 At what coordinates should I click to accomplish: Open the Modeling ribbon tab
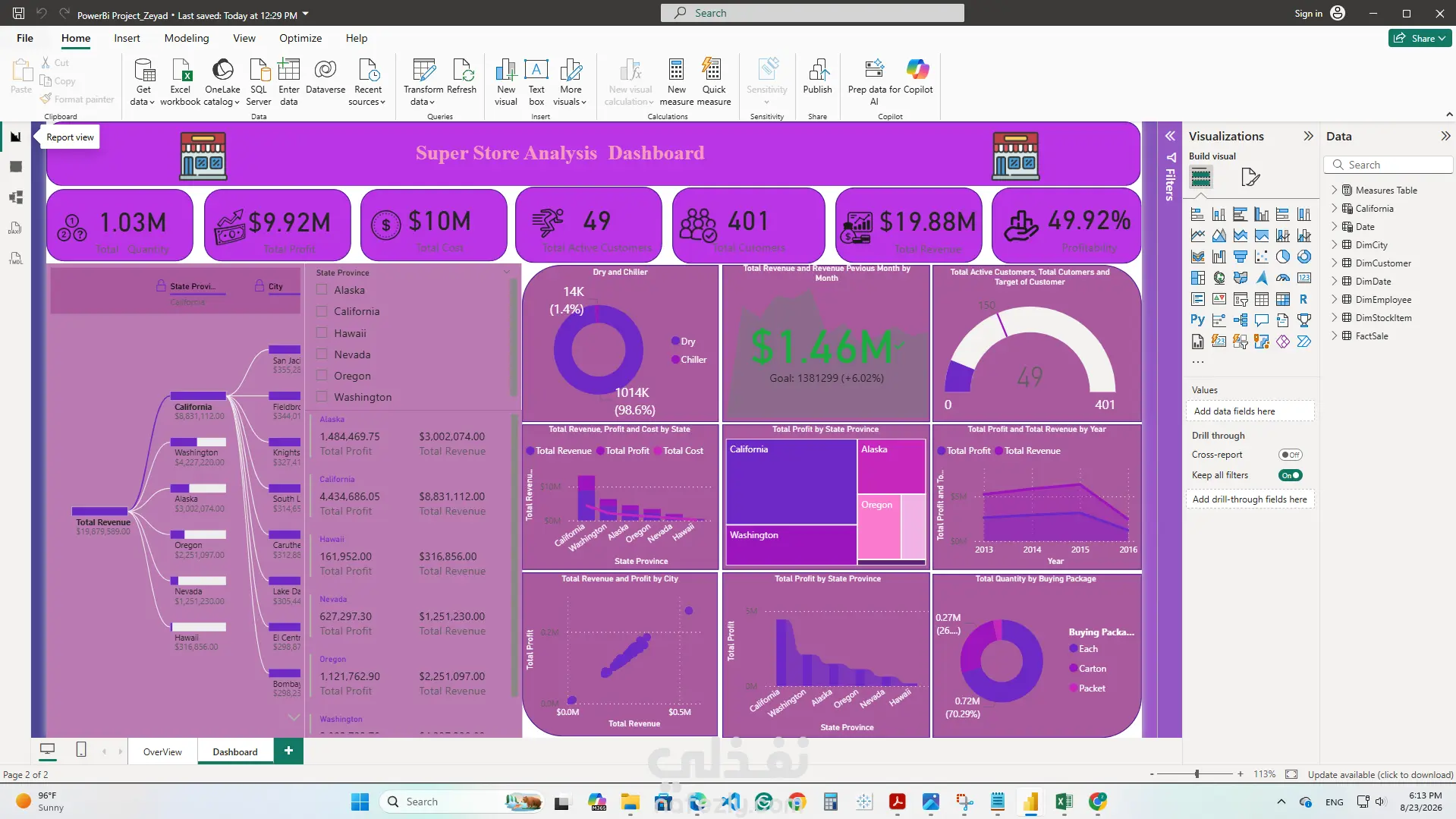(186, 38)
